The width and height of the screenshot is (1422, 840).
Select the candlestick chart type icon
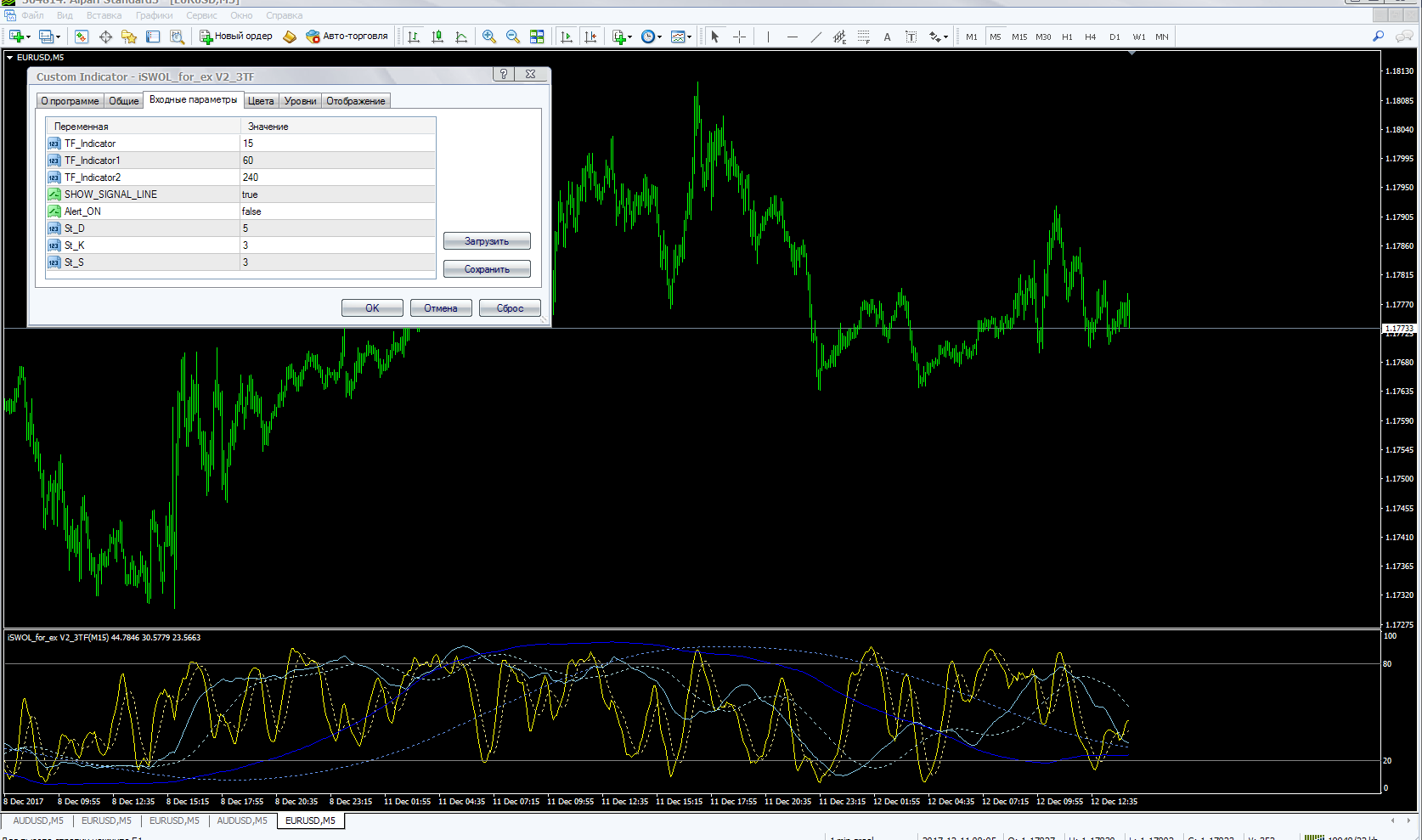(437, 37)
